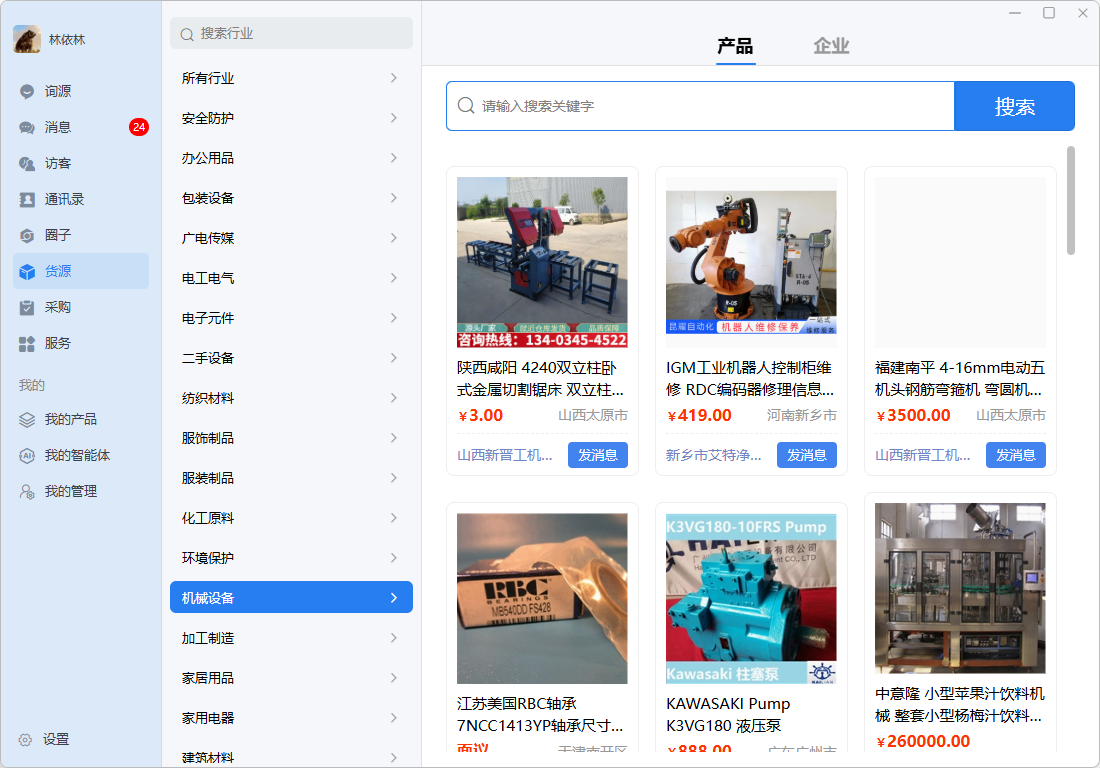1100x768 pixels.
Task: Maximize the application window
Action: pos(1049,13)
